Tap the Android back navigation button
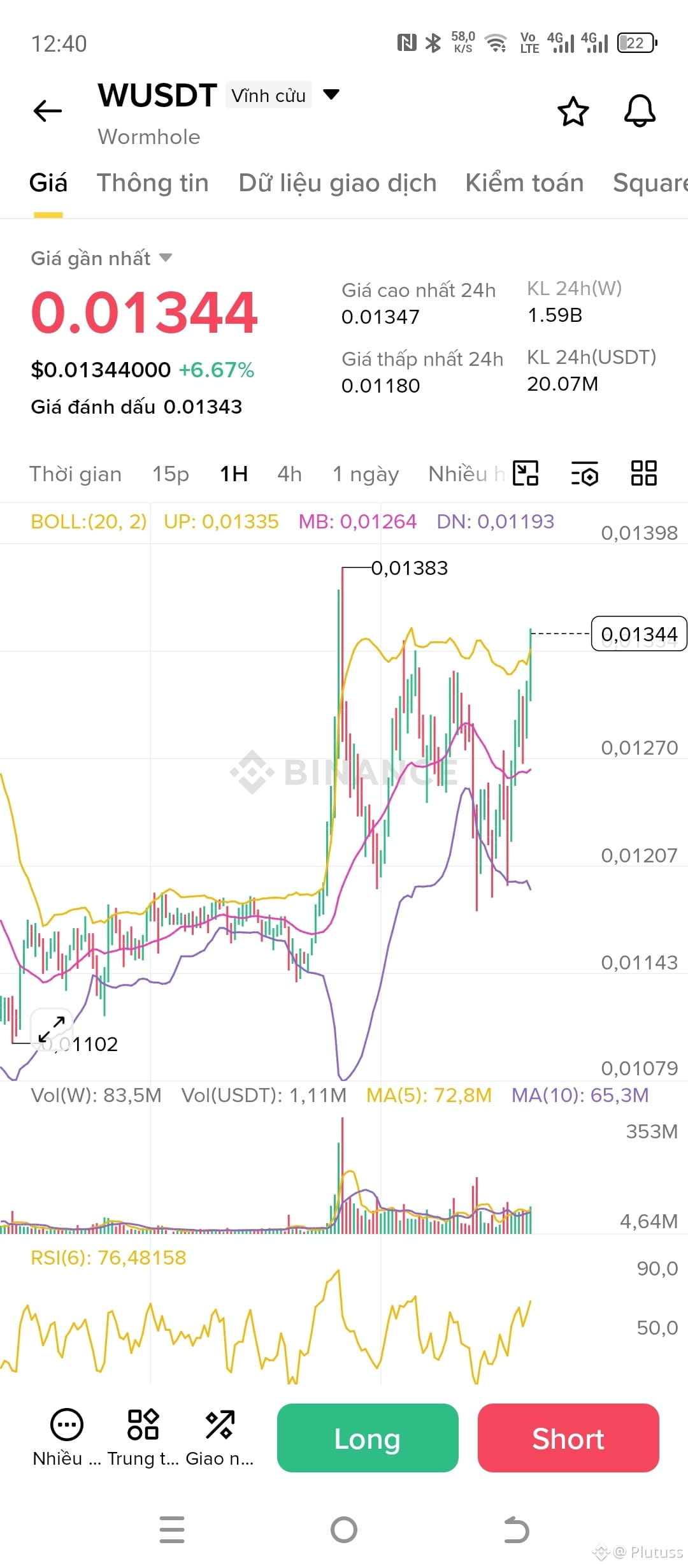The image size is (688, 1568). 517,1530
